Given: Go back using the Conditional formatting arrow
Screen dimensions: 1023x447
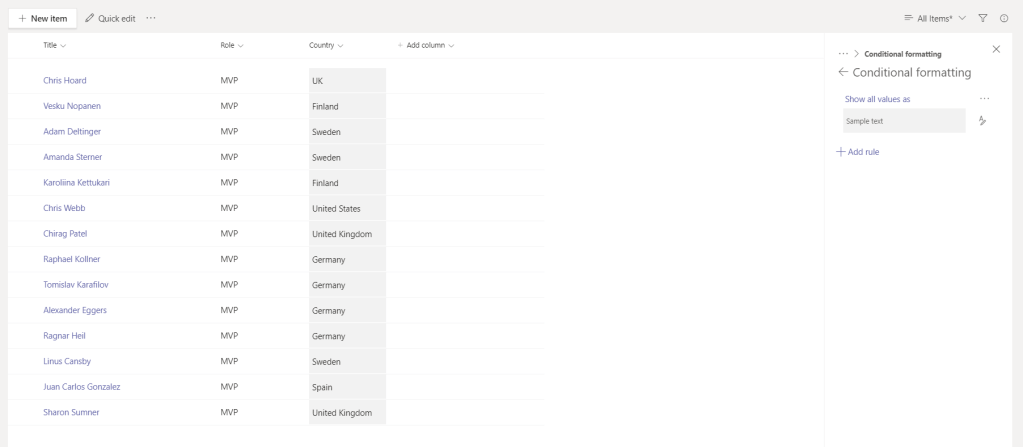Looking at the screenshot, I should tap(842, 73).
